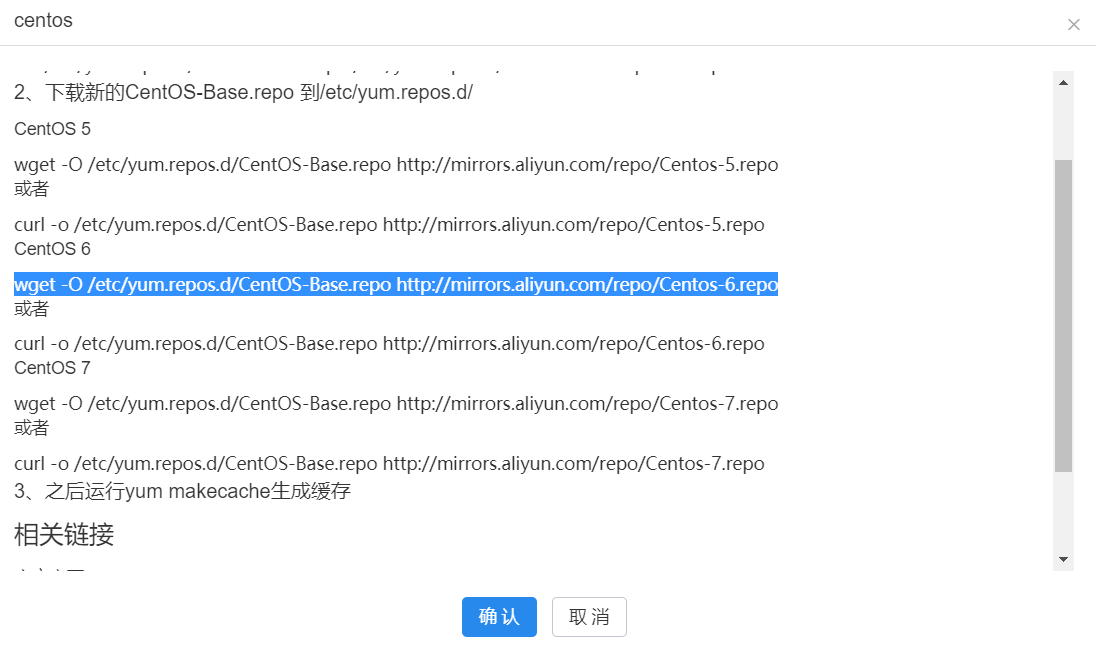Viewport: 1096px width, 645px height.
Task: Click the scrollbar up arrow
Action: (1063, 82)
